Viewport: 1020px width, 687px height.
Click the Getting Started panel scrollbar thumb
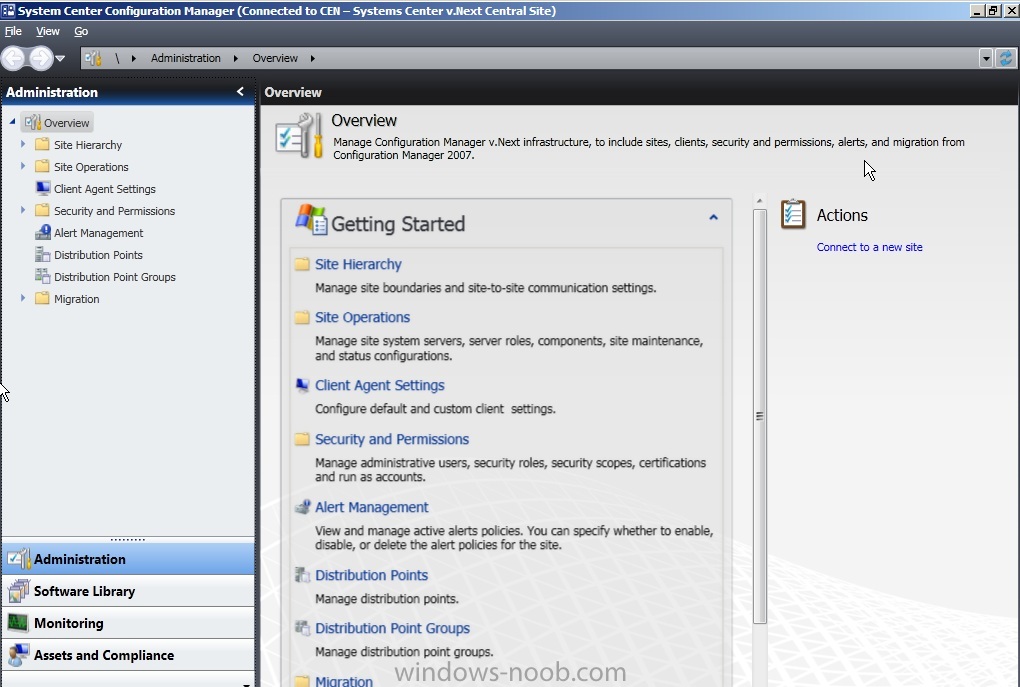pyautogui.click(x=759, y=416)
